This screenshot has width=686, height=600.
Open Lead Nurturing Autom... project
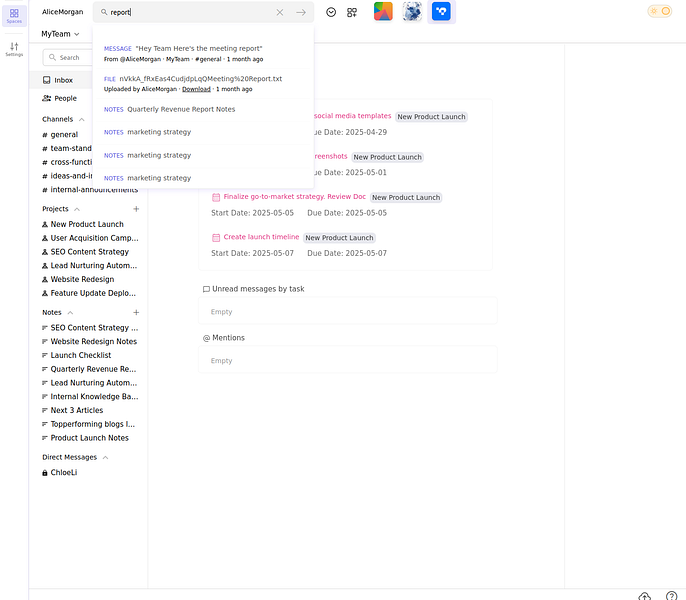[x=90, y=266]
